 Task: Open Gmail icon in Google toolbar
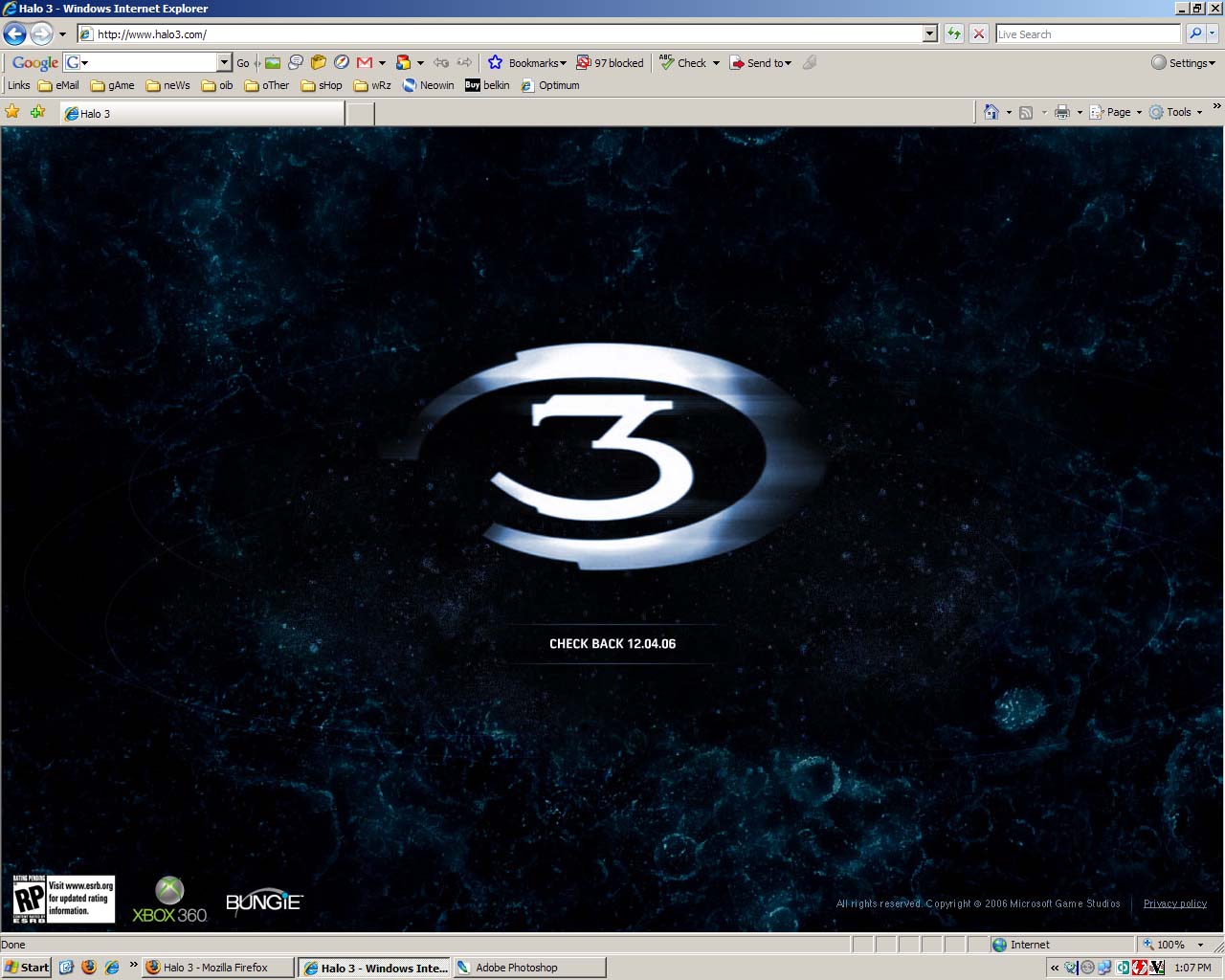coord(365,63)
